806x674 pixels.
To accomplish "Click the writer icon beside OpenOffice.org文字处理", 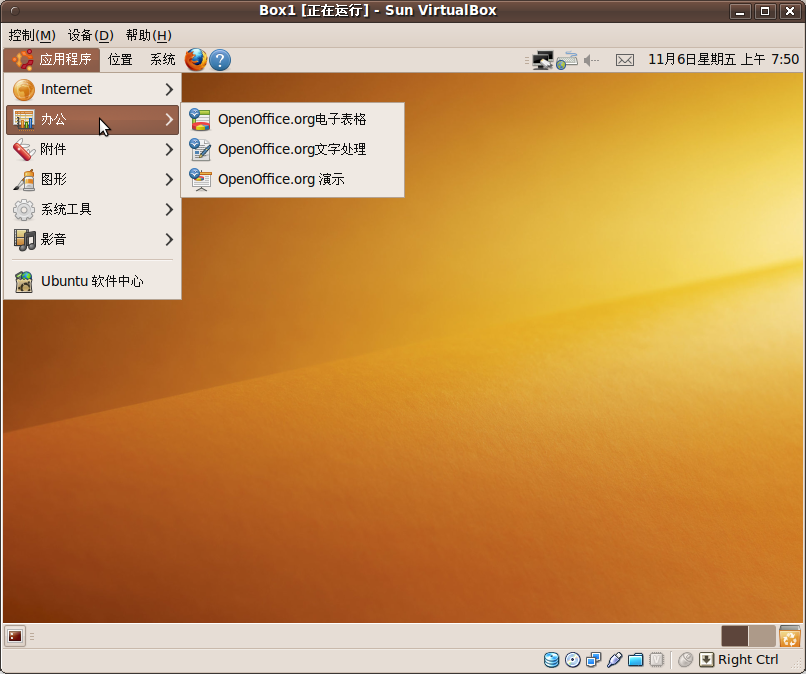I will point(199,149).
